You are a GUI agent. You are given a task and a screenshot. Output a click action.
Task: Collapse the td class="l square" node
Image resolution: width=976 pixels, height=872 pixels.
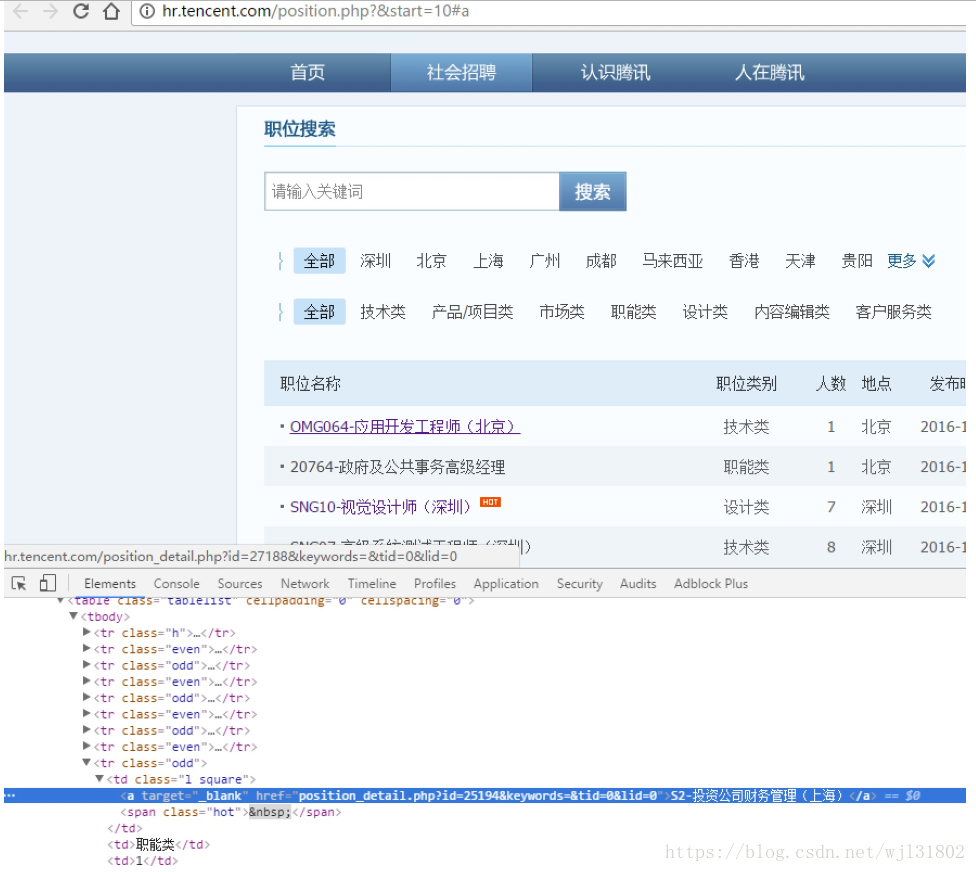point(100,779)
